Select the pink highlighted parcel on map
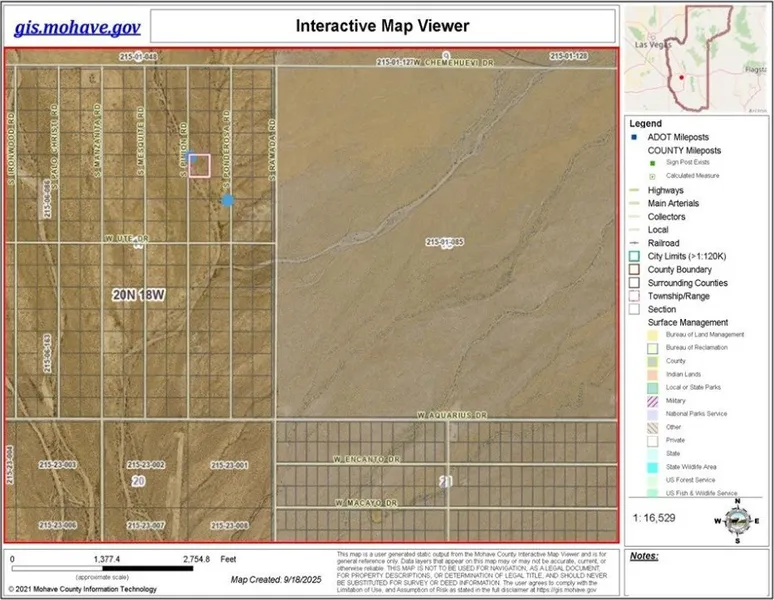The height and width of the screenshot is (600, 774). click(x=200, y=166)
